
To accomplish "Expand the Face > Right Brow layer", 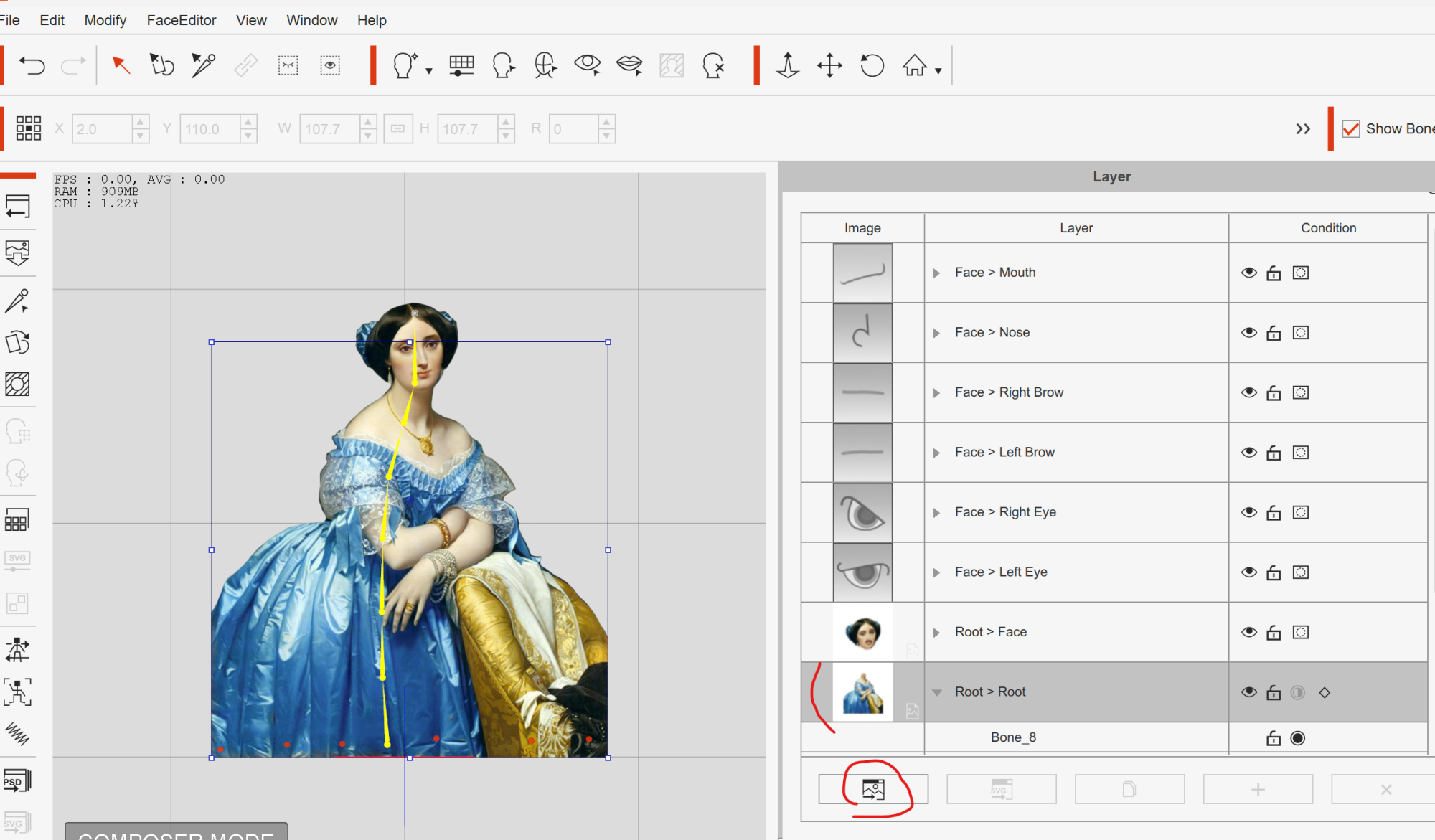I will coord(936,392).
